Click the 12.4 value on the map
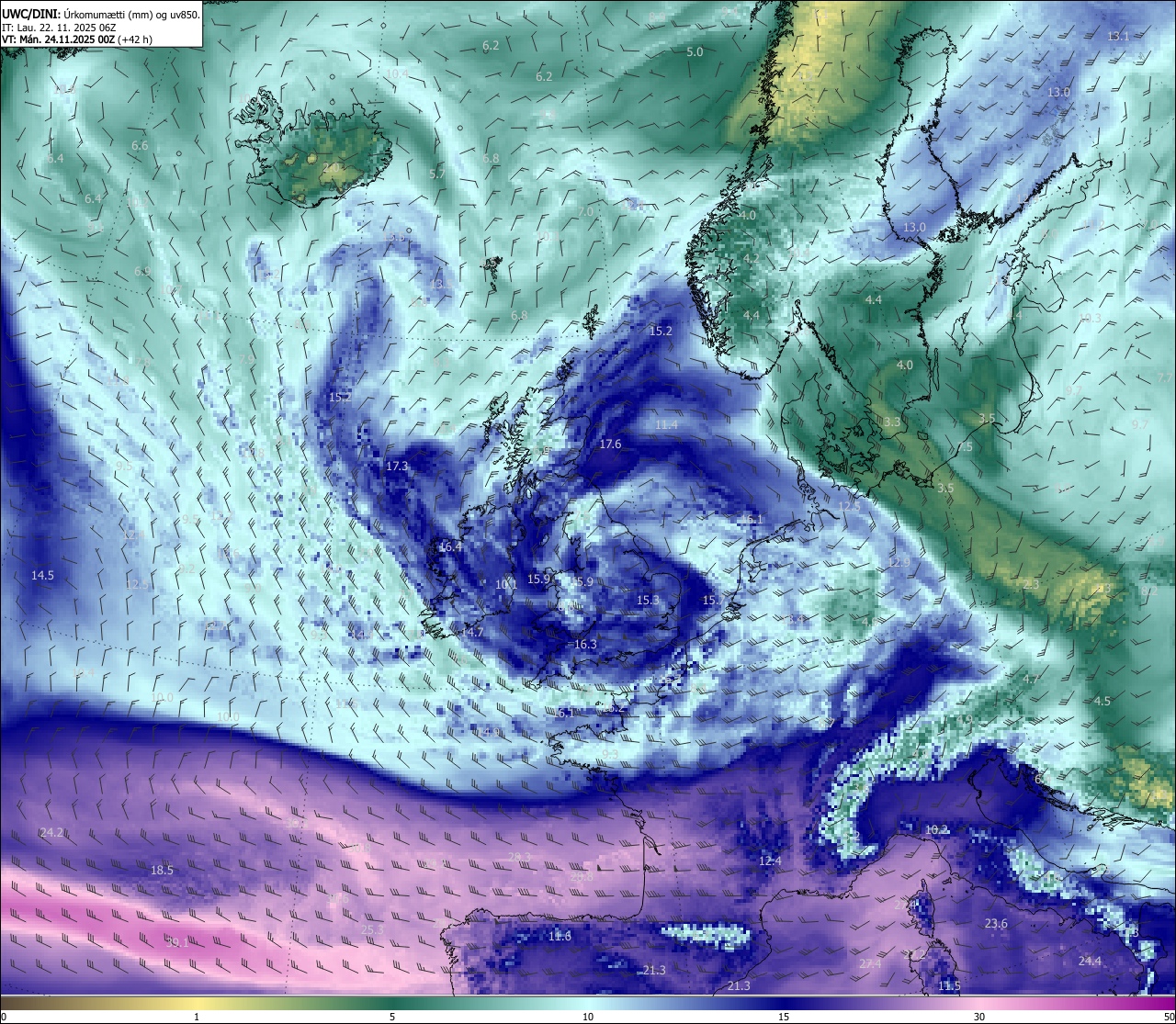This screenshot has width=1176, height=1024. click(x=770, y=861)
